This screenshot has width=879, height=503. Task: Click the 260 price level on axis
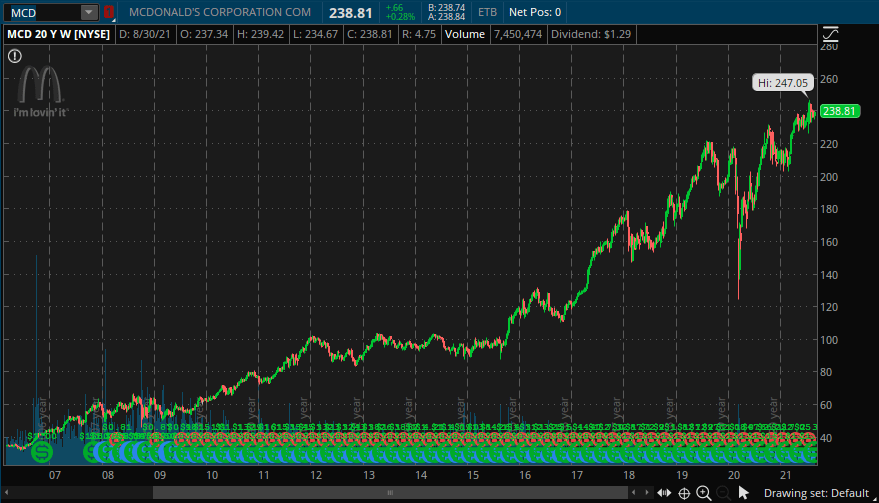point(829,79)
